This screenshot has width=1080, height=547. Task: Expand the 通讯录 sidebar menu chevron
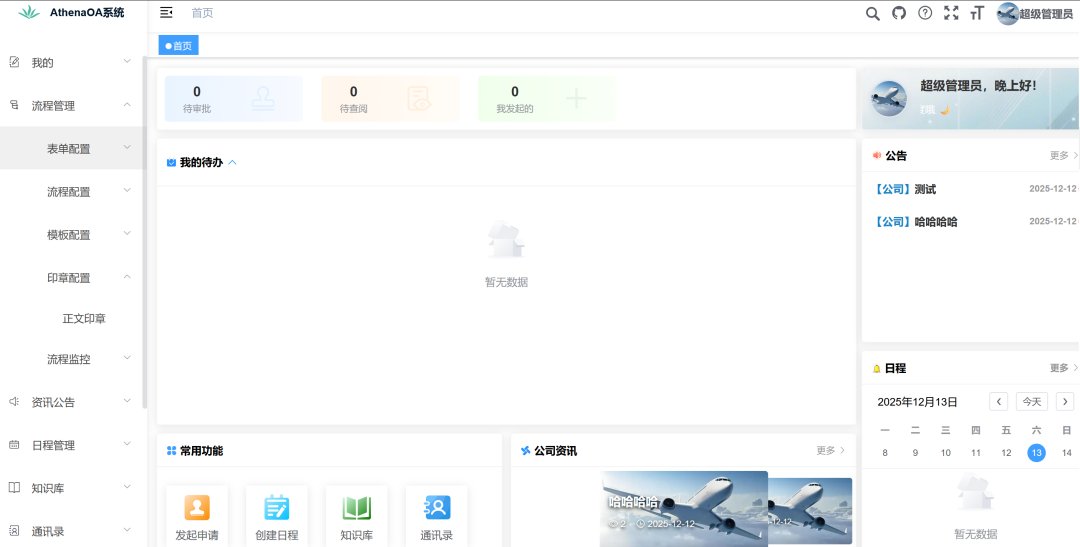coord(127,530)
